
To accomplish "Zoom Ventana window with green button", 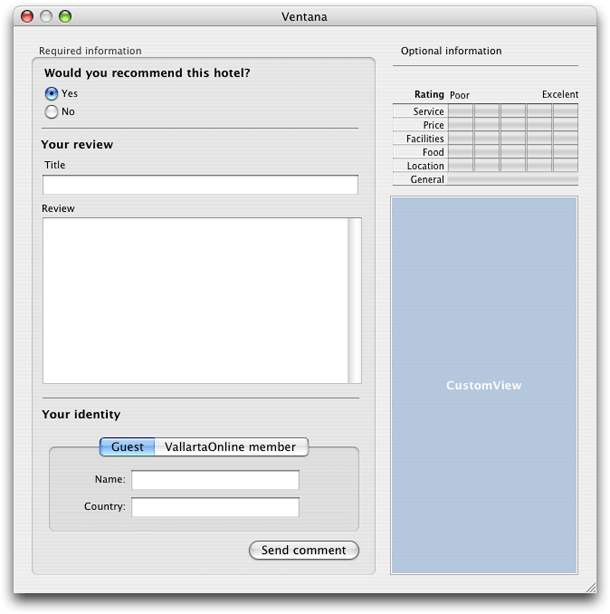I will tap(65, 16).
